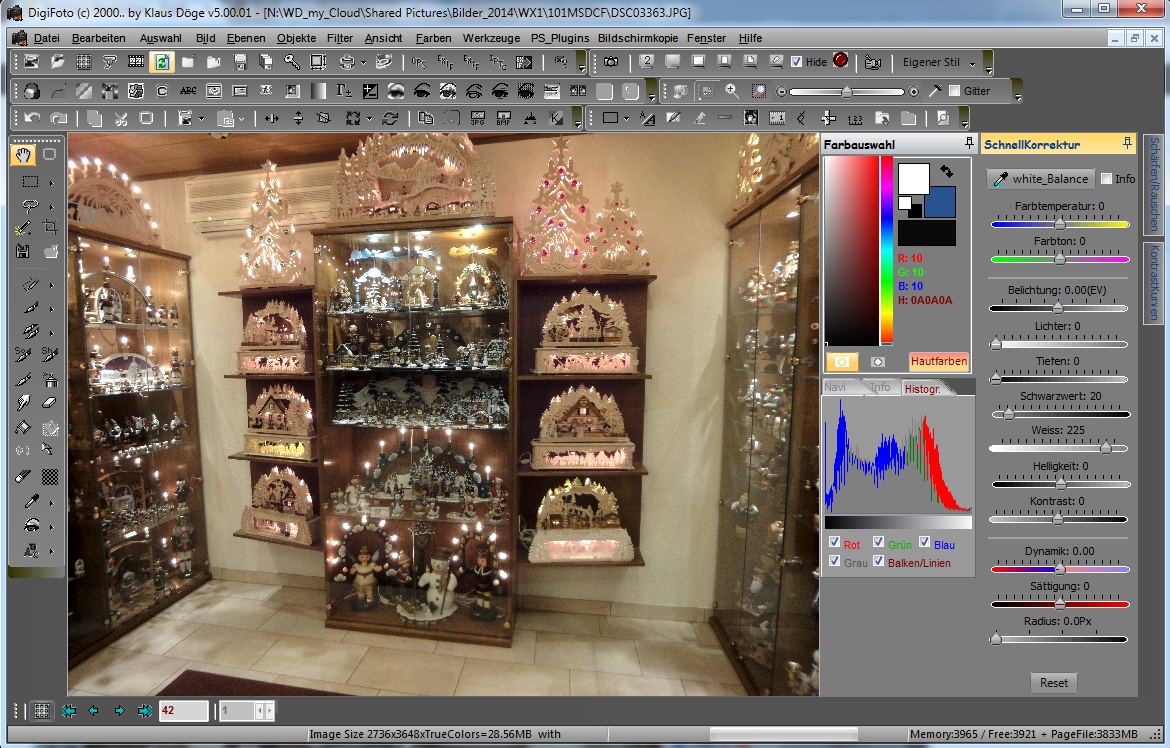Choose the Eraser tool
Viewport: 1170px width, 748px height.
click(50, 403)
